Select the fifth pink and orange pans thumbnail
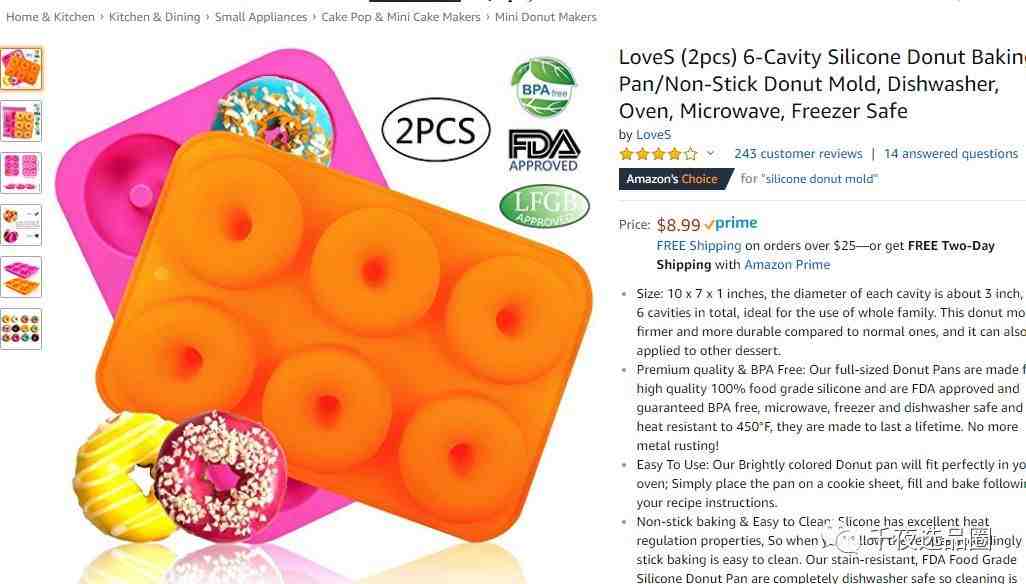 [x=21, y=277]
